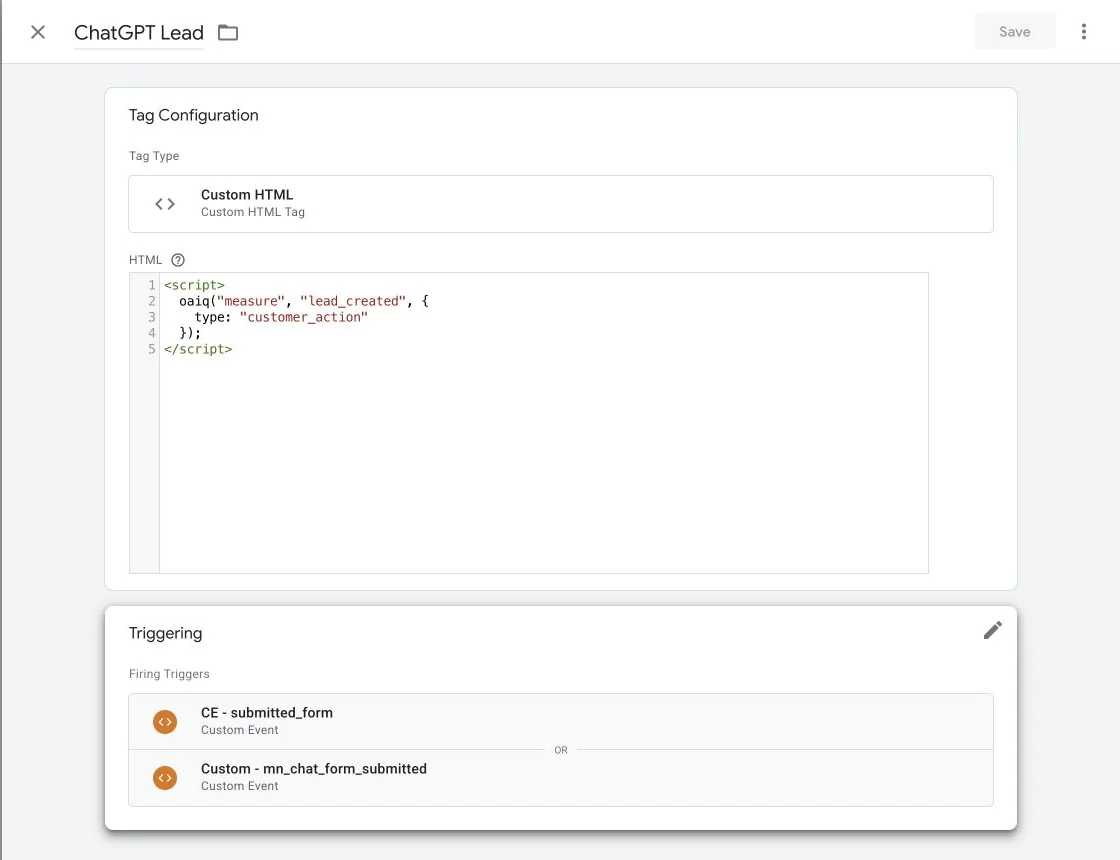Click the opening <script> line
1120x860 pixels.
[x=194, y=285]
